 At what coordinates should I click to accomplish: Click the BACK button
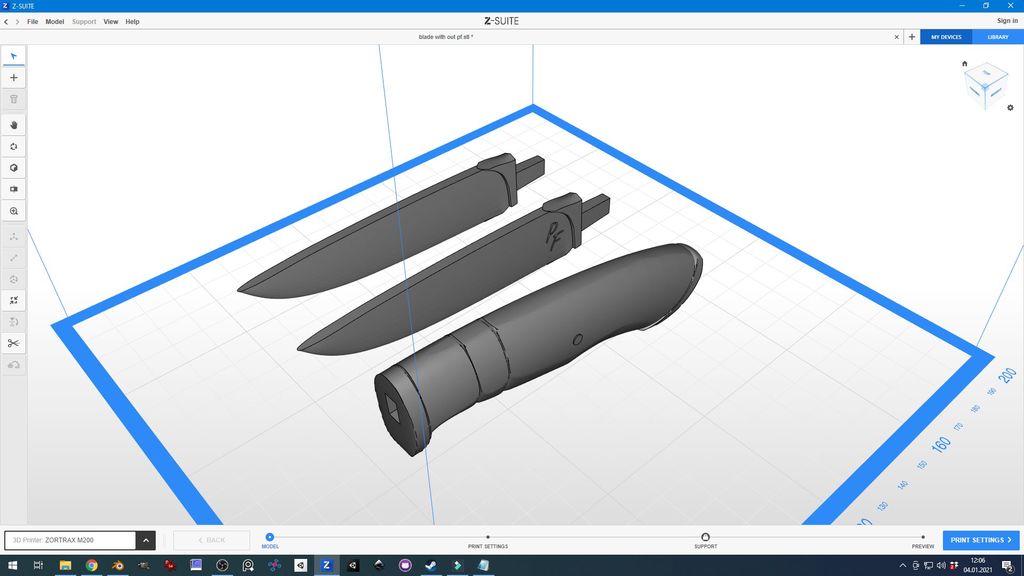point(212,540)
